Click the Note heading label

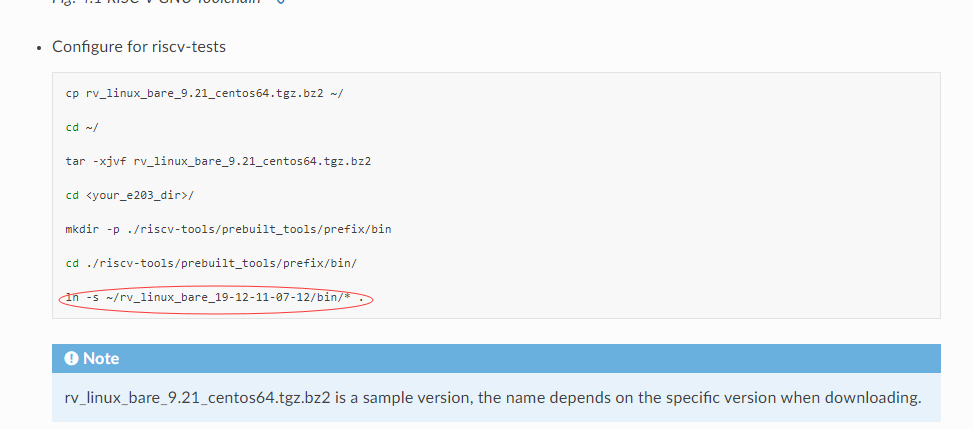(x=101, y=358)
